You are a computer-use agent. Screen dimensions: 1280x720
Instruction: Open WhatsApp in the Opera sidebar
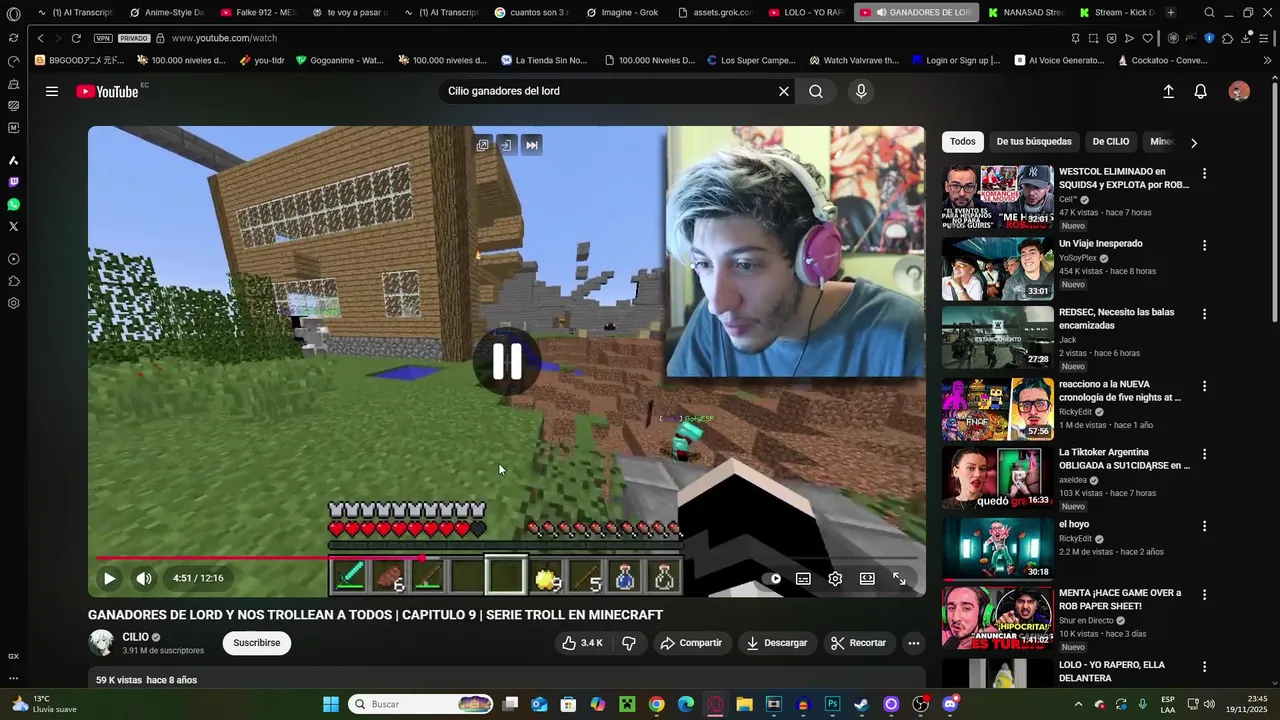point(13,204)
